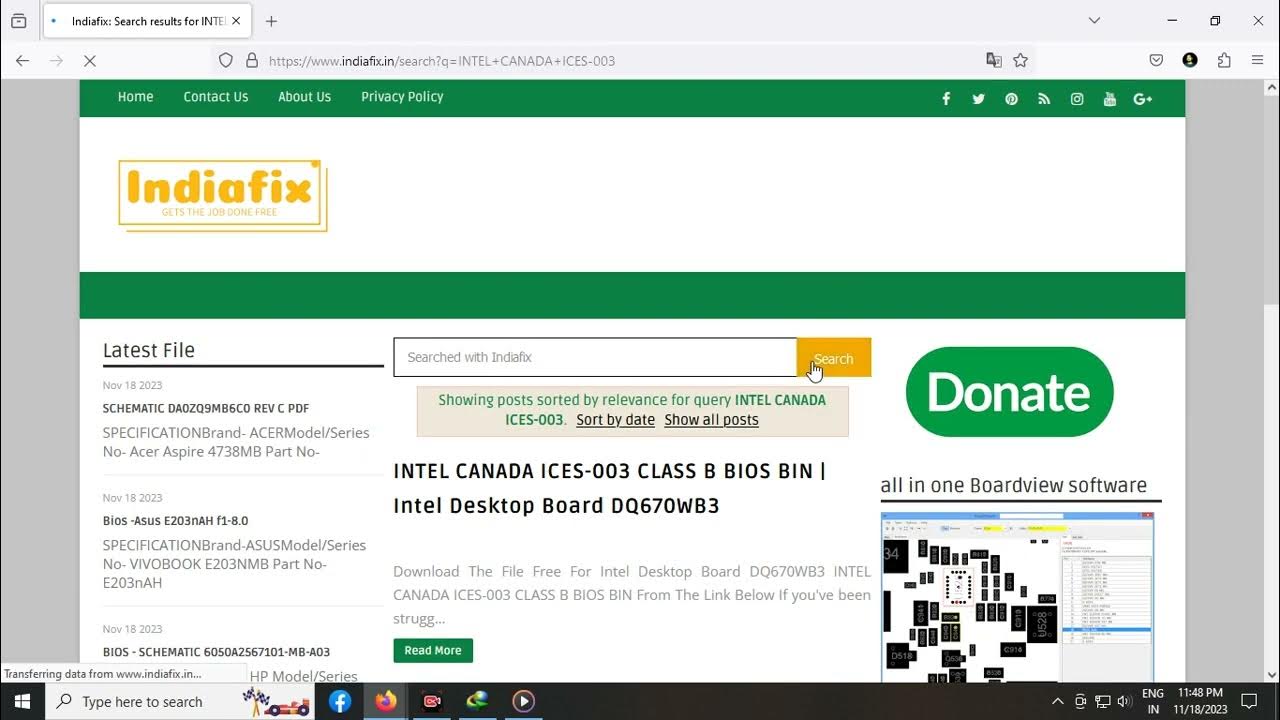Open Contact Us navigation item
The width and height of the screenshot is (1280, 720).
tap(215, 97)
